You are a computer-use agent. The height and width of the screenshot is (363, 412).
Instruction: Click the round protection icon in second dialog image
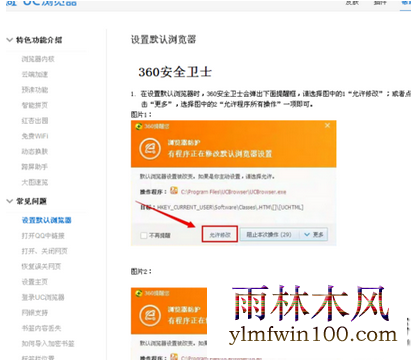[x=150, y=315]
